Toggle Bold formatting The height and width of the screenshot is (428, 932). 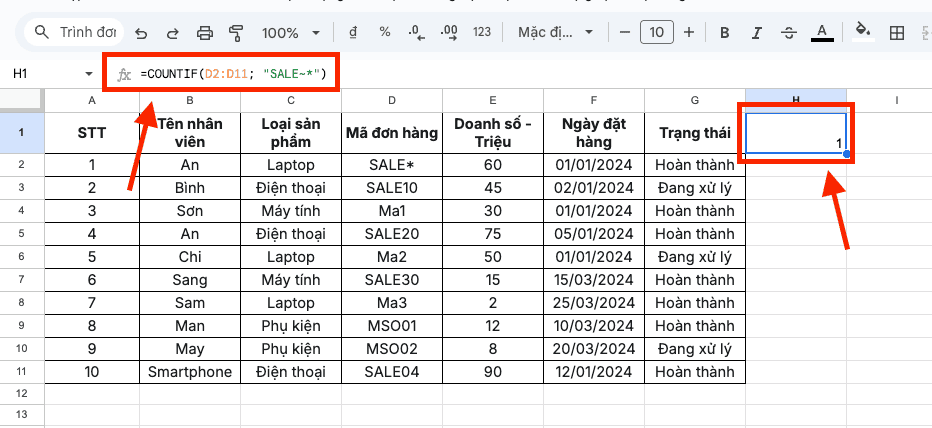point(725,32)
